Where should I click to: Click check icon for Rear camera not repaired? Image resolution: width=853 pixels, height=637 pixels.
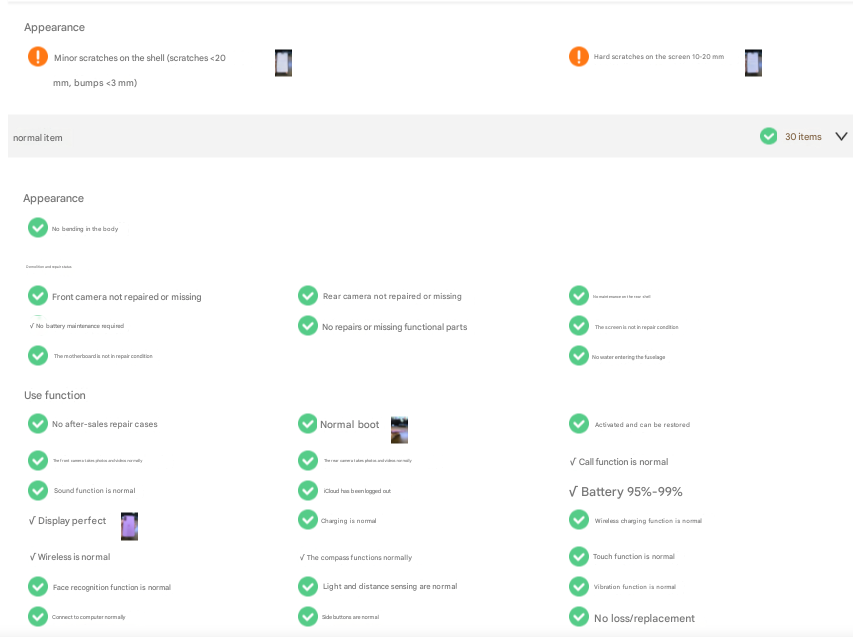tap(308, 296)
